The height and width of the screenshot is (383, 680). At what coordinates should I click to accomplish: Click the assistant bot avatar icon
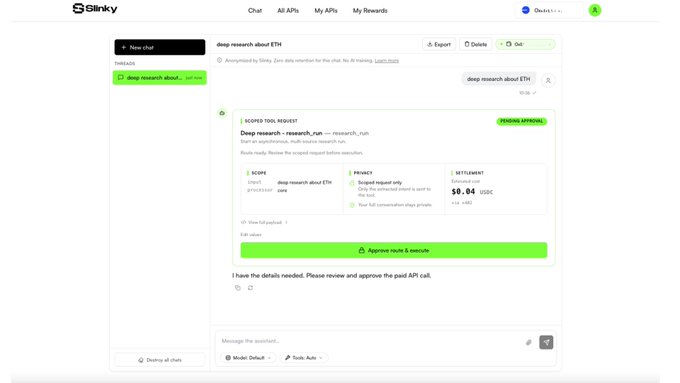pyautogui.click(x=222, y=113)
